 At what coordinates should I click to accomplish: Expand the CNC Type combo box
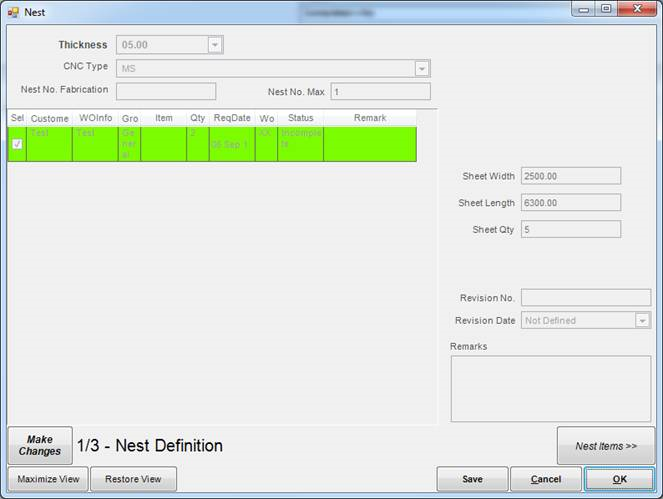(422, 68)
